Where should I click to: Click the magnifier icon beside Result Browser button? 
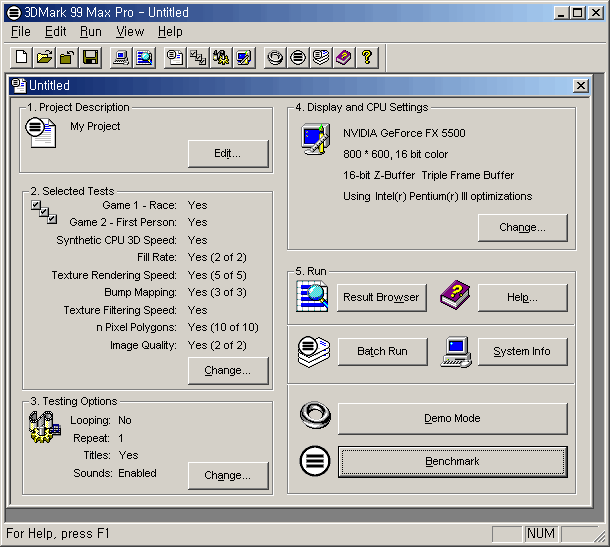312,297
